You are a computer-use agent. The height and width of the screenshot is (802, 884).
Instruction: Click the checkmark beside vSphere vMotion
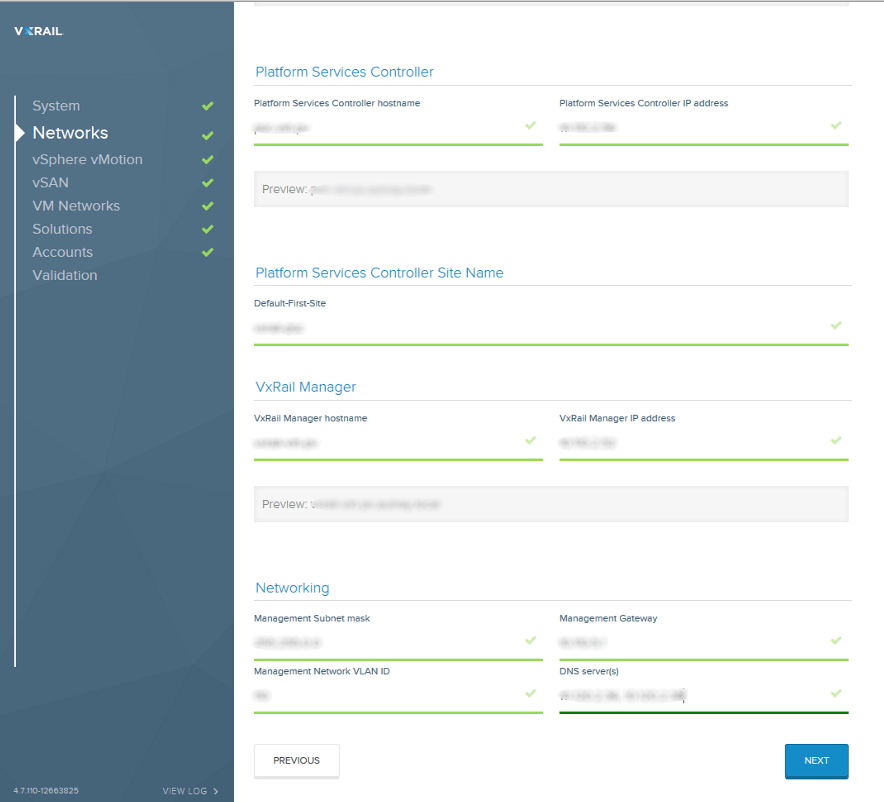click(207, 160)
